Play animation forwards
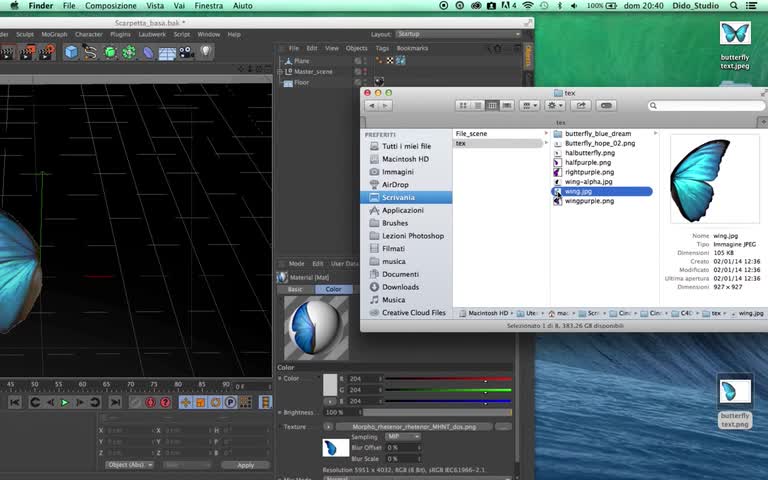Viewport: 768px width, 480px height. coord(65,403)
